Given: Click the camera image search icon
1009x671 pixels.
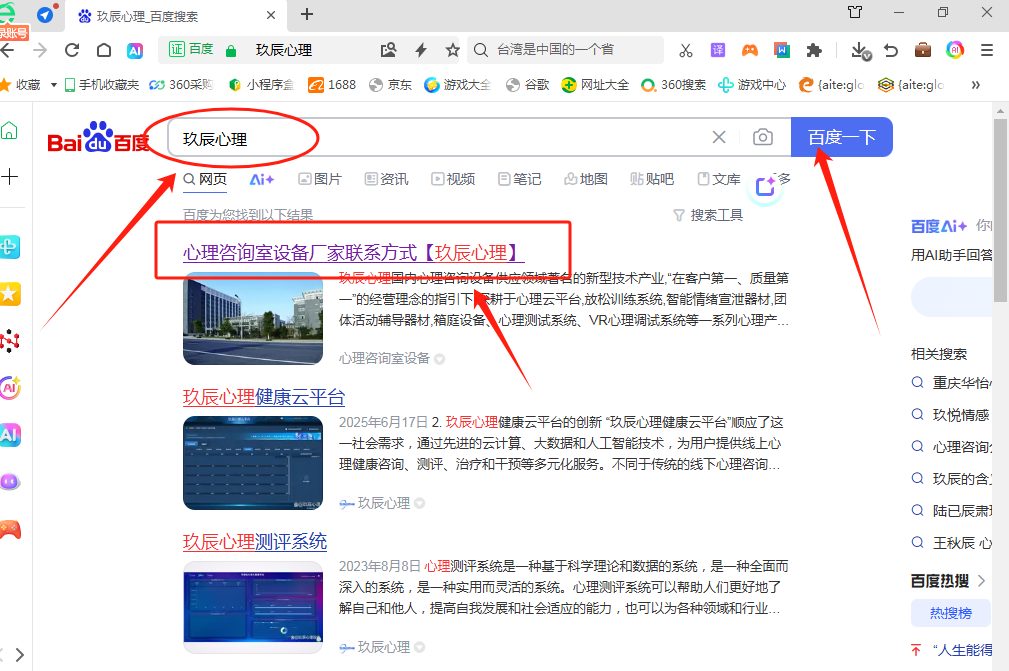Looking at the screenshot, I should pos(763,138).
